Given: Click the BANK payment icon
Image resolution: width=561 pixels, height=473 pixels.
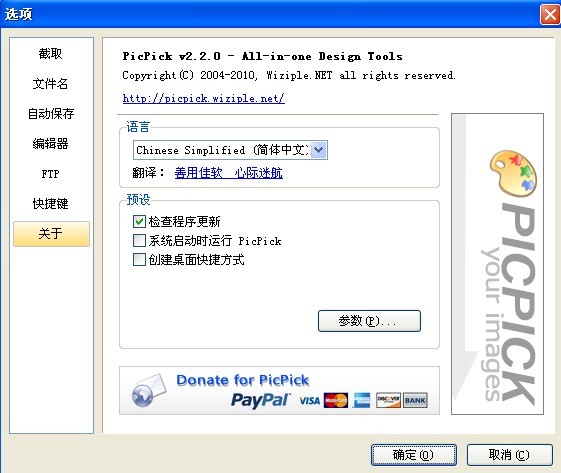Looking at the screenshot, I should pyautogui.click(x=415, y=400).
